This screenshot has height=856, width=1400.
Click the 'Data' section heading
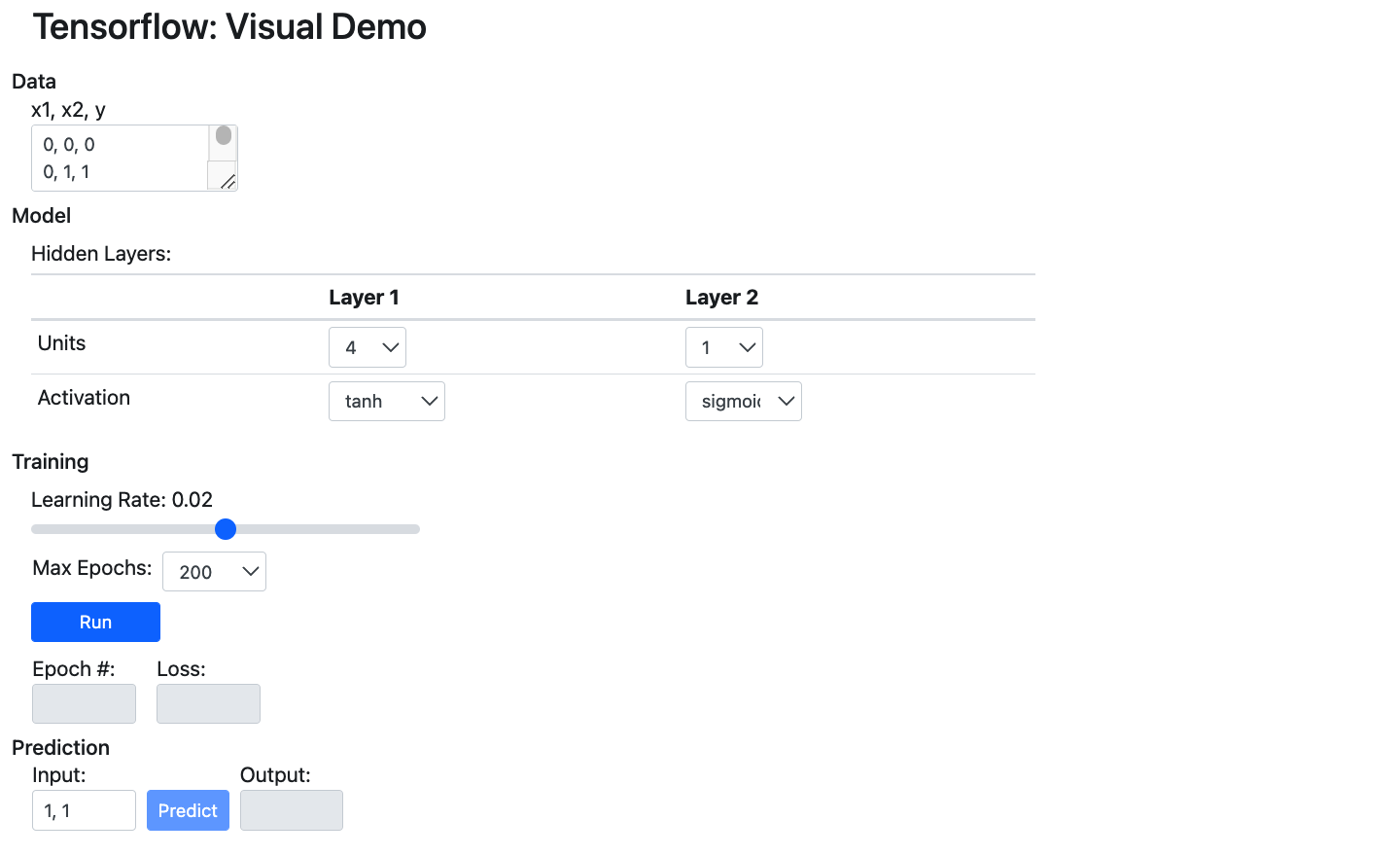click(x=34, y=82)
